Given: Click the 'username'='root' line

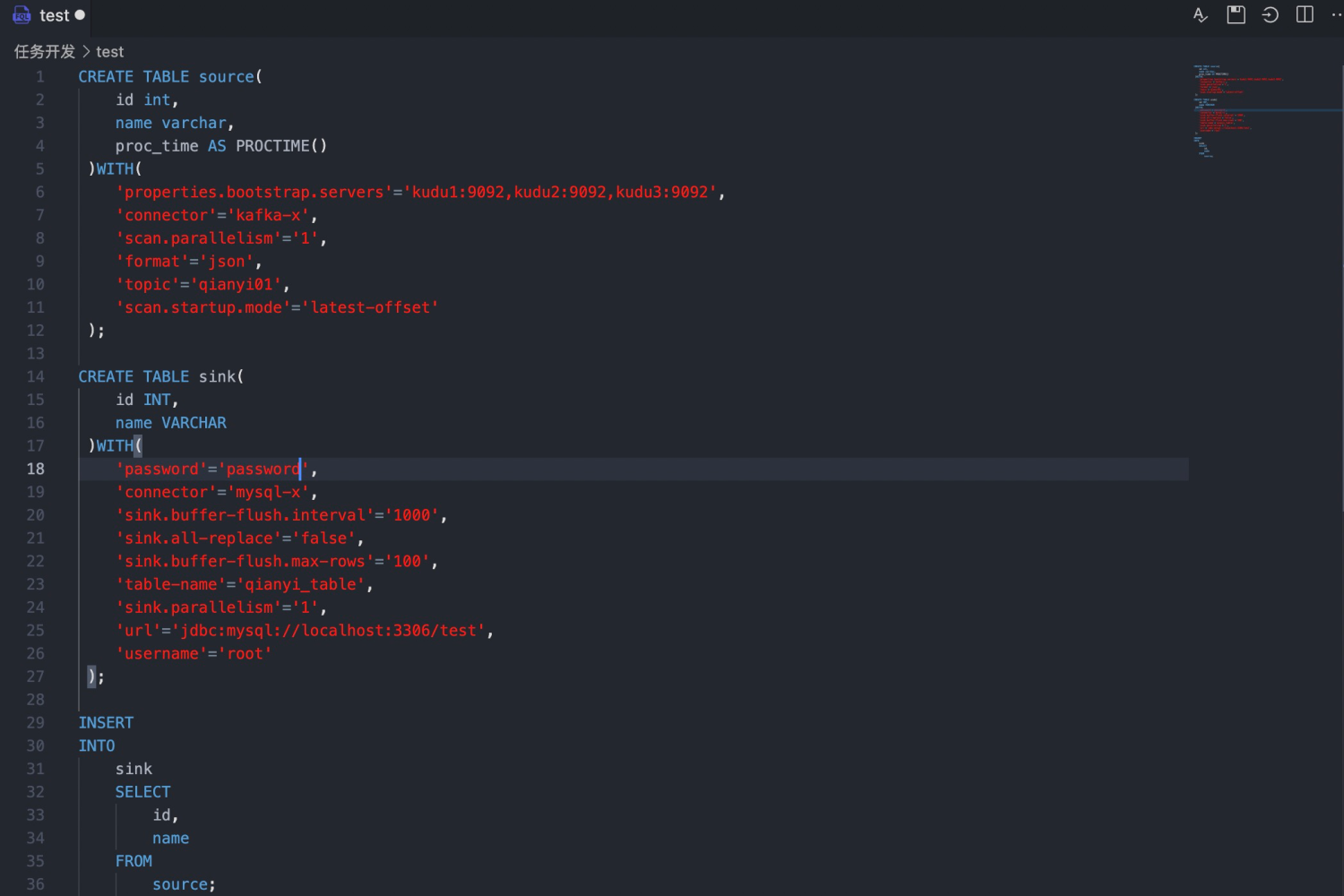Looking at the screenshot, I should click(193, 654).
